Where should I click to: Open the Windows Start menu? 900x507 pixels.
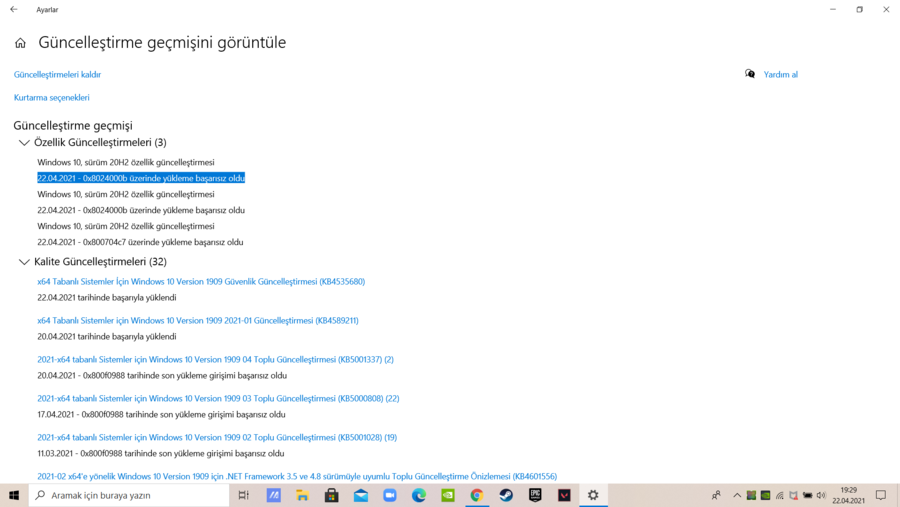[14, 495]
